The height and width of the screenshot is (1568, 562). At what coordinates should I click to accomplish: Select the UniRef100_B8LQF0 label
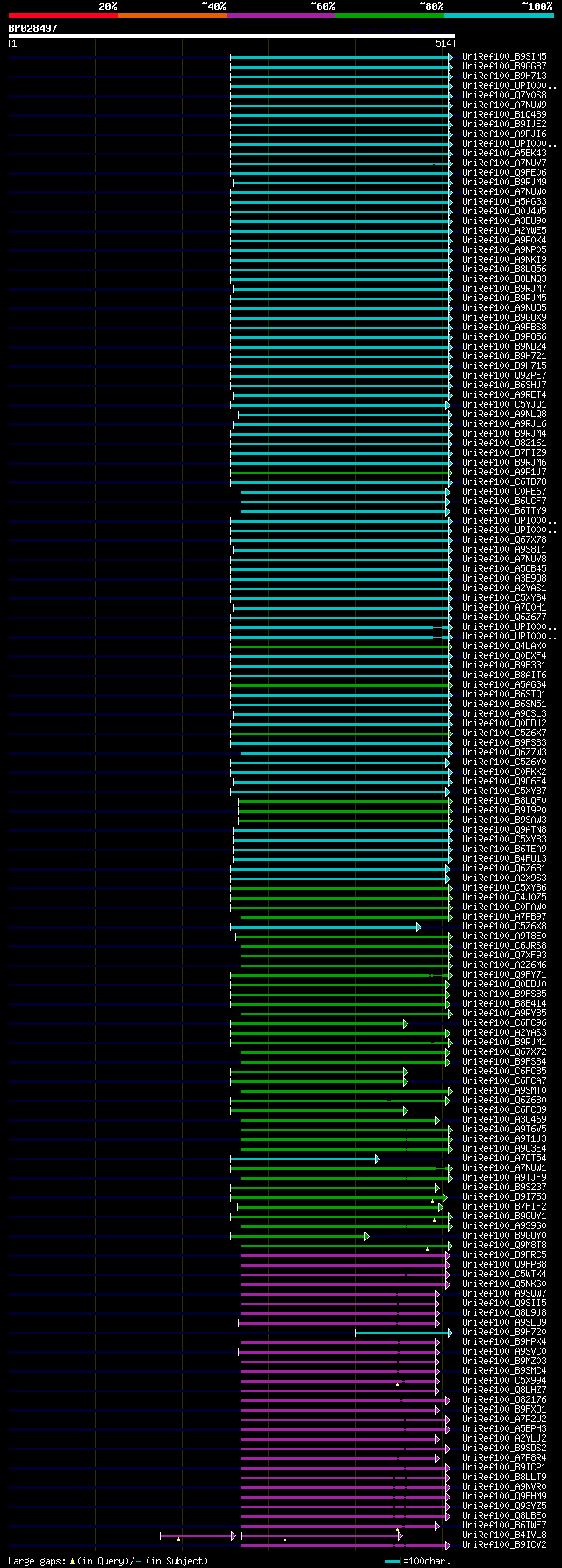504,800
